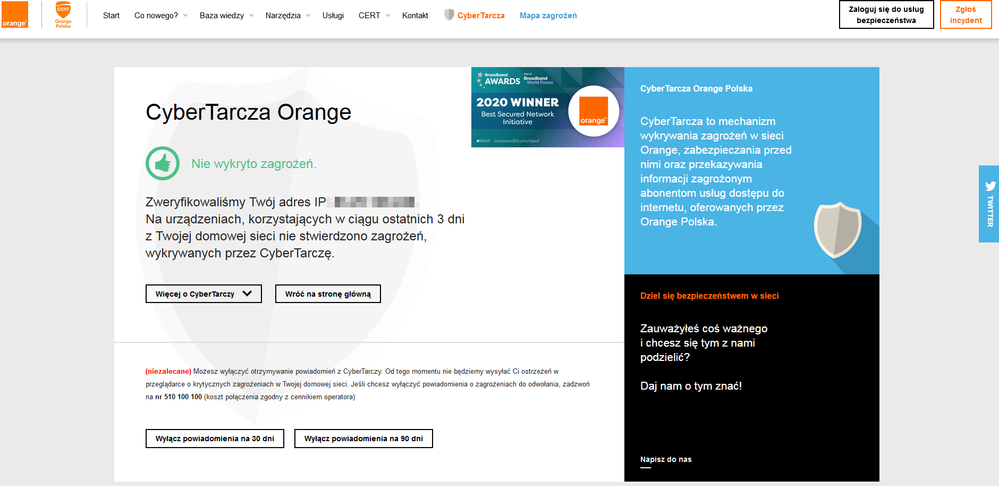Expand Więcej o CyberTarczy section
The width and height of the screenshot is (999, 486).
click(x=203, y=294)
